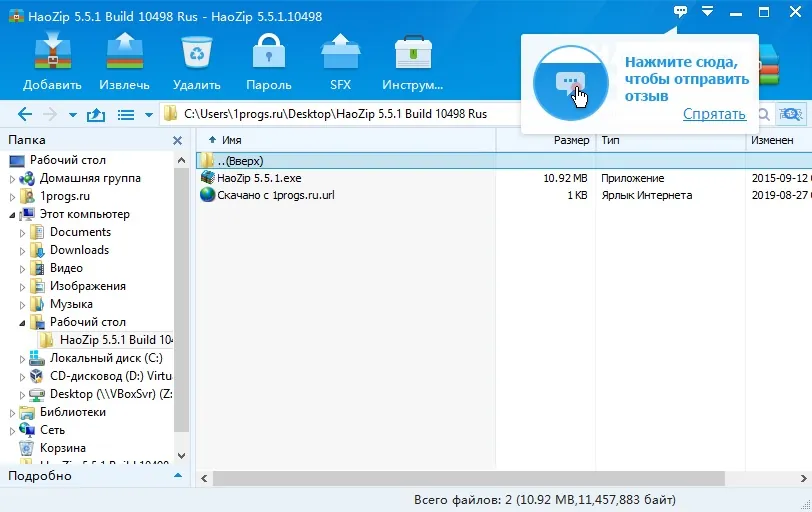This screenshot has height=512, width=812.
Task: Select Desktop (\\VBoxSvr) network drive
Action: tap(111, 394)
